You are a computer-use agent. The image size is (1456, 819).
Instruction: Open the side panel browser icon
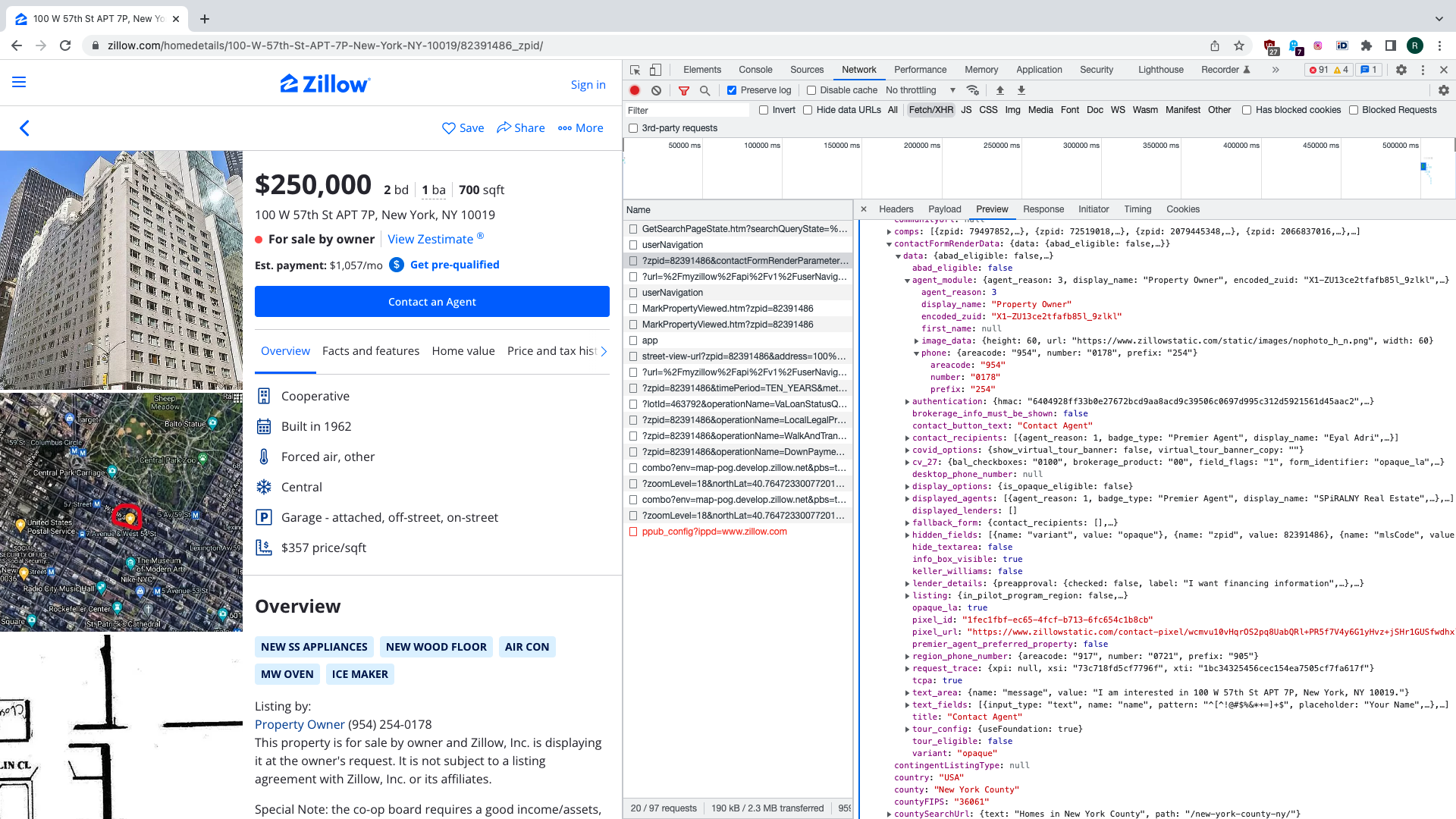[1391, 45]
